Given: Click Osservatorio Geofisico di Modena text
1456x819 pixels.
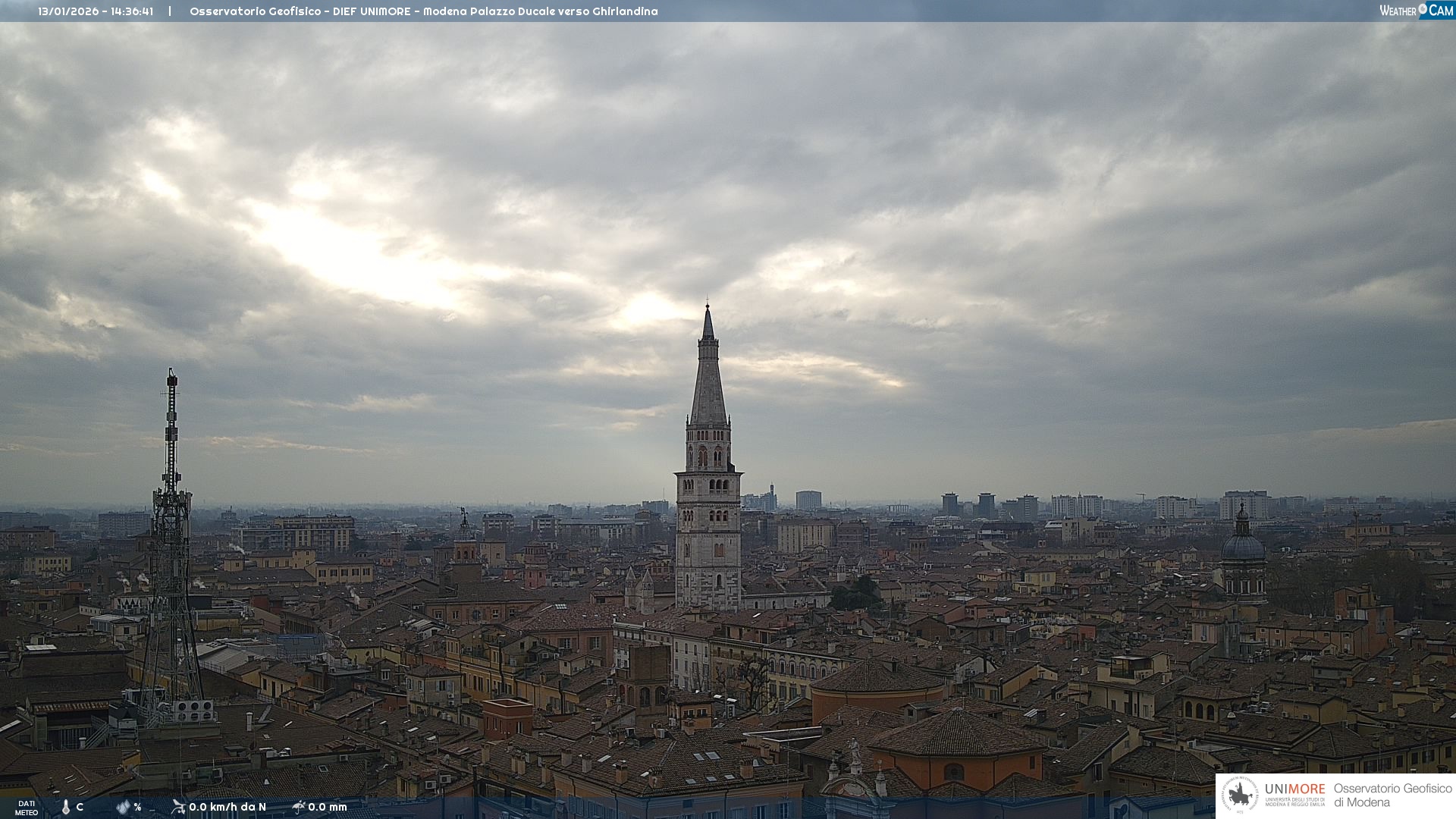Looking at the screenshot, I should [x=1392, y=795].
